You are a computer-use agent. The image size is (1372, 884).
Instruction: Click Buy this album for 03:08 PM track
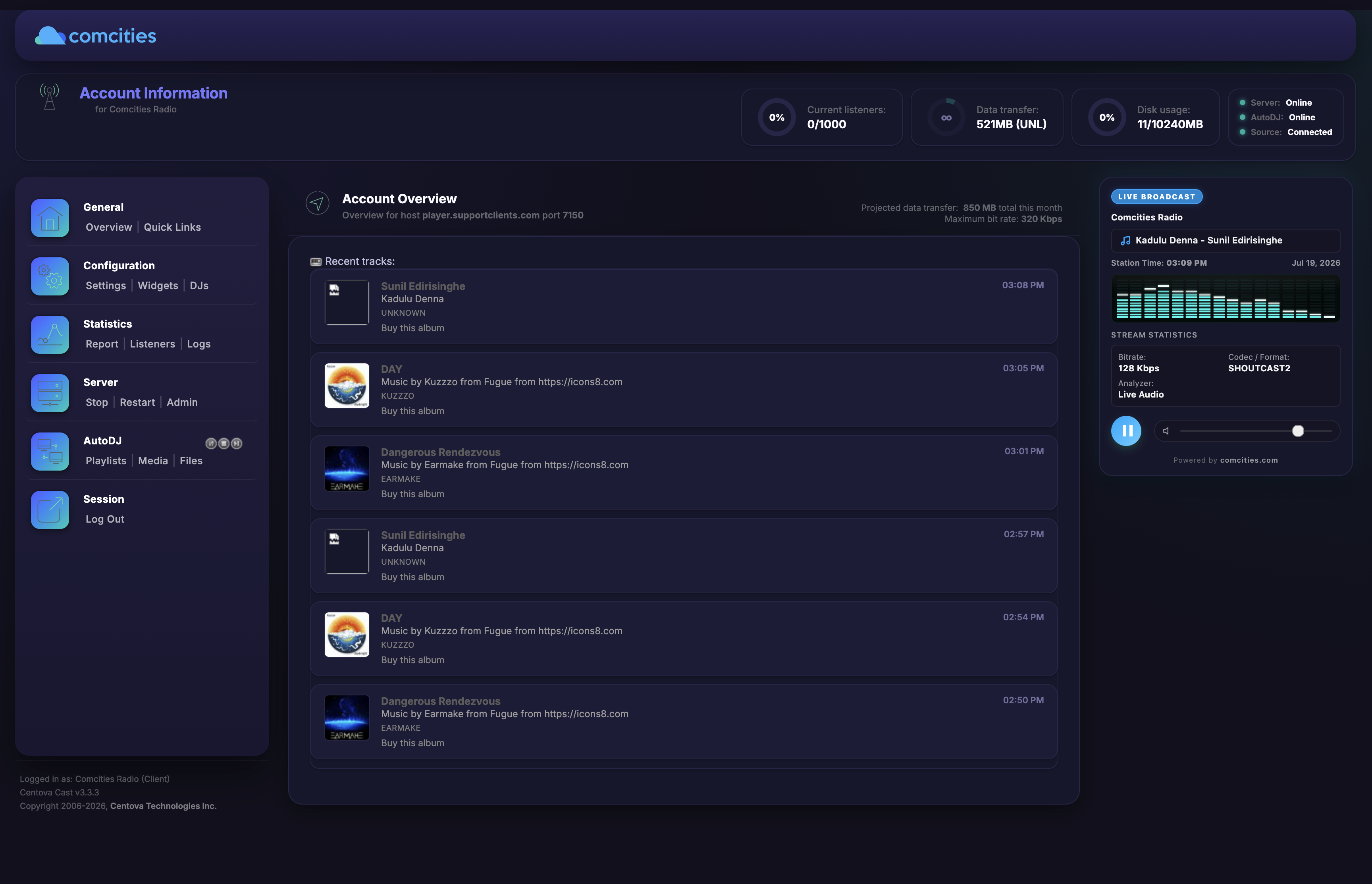coord(412,328)
